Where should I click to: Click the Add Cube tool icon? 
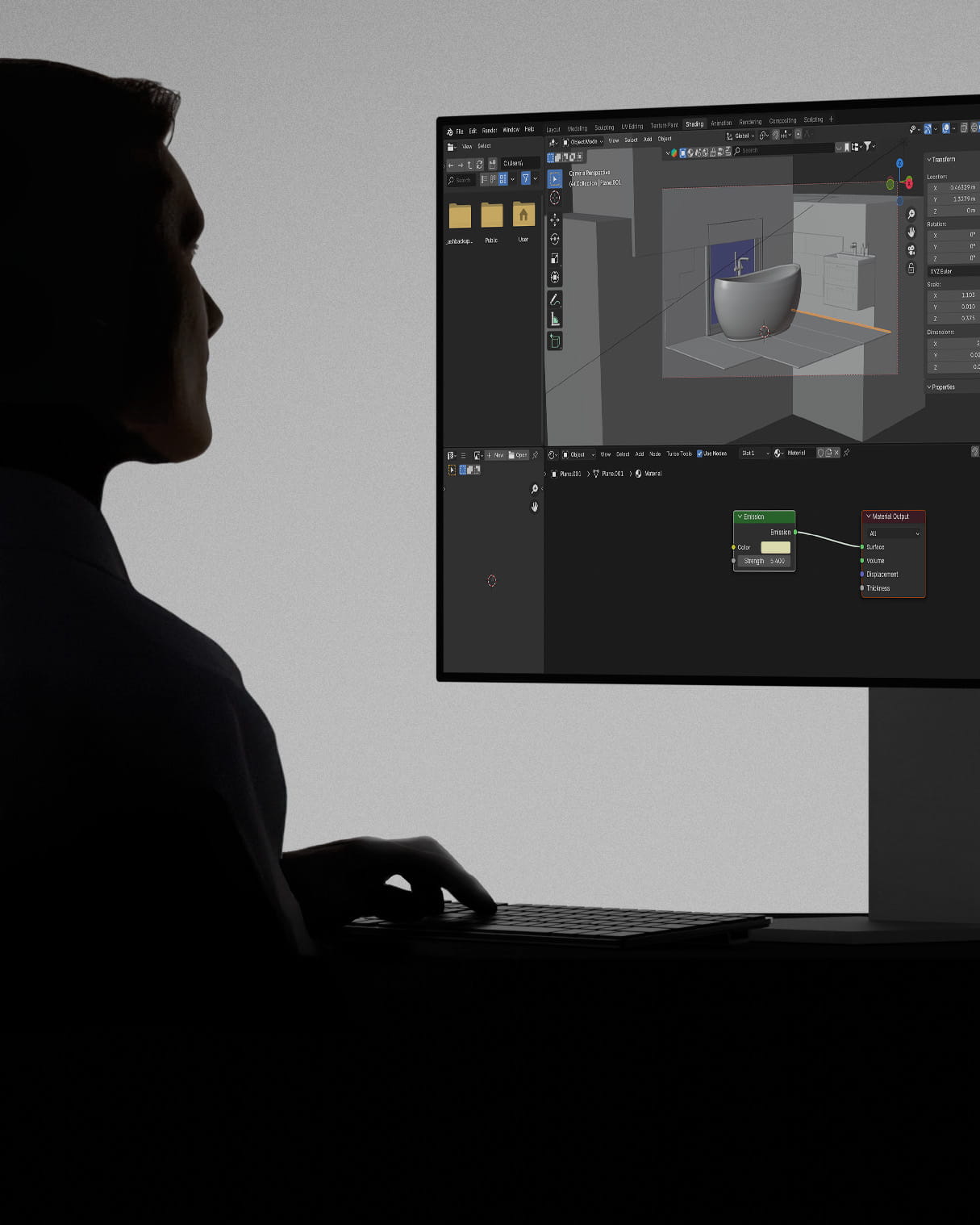(x=555, y=341)
